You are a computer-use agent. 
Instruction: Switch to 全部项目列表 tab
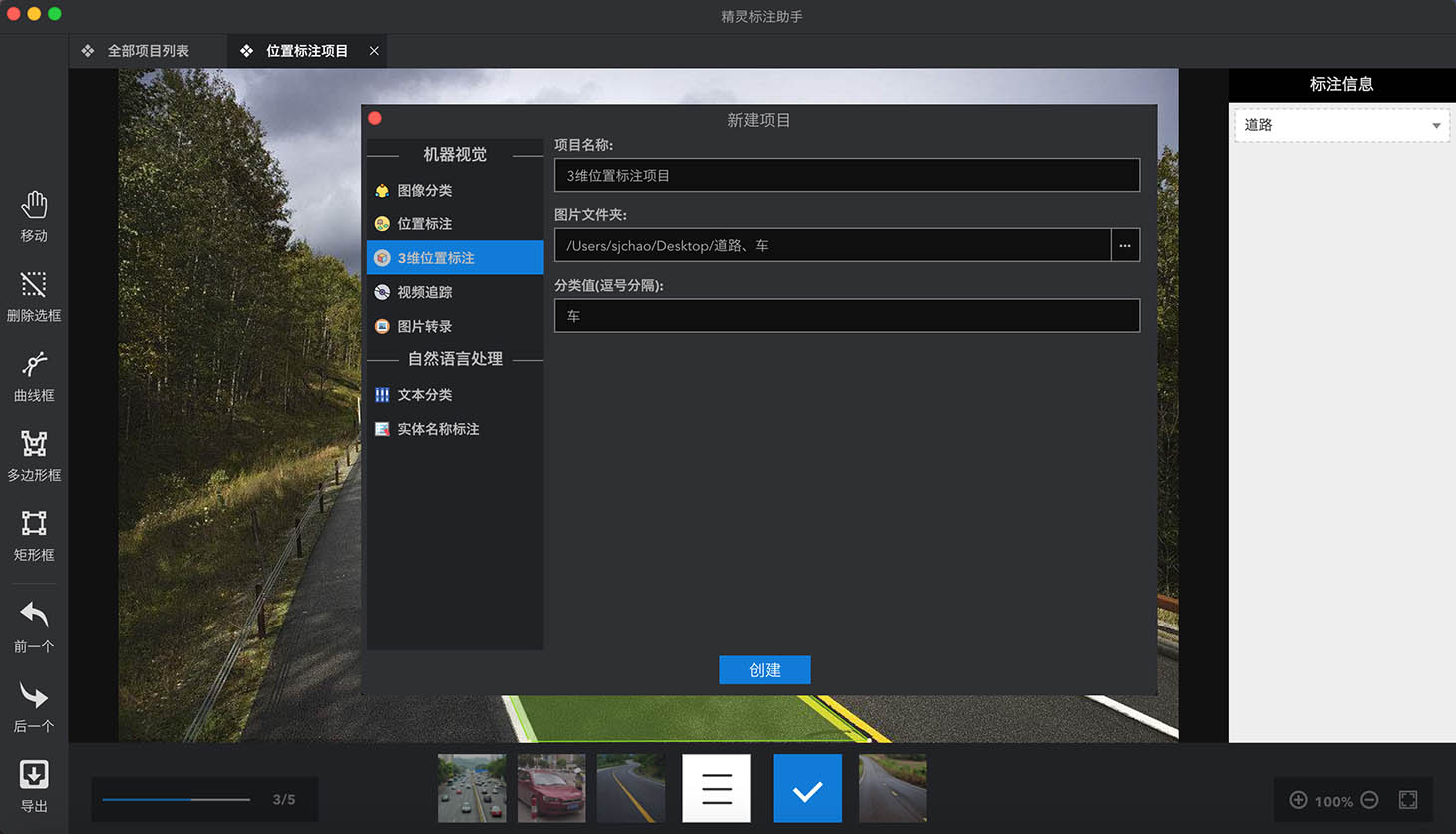point(148,51)
